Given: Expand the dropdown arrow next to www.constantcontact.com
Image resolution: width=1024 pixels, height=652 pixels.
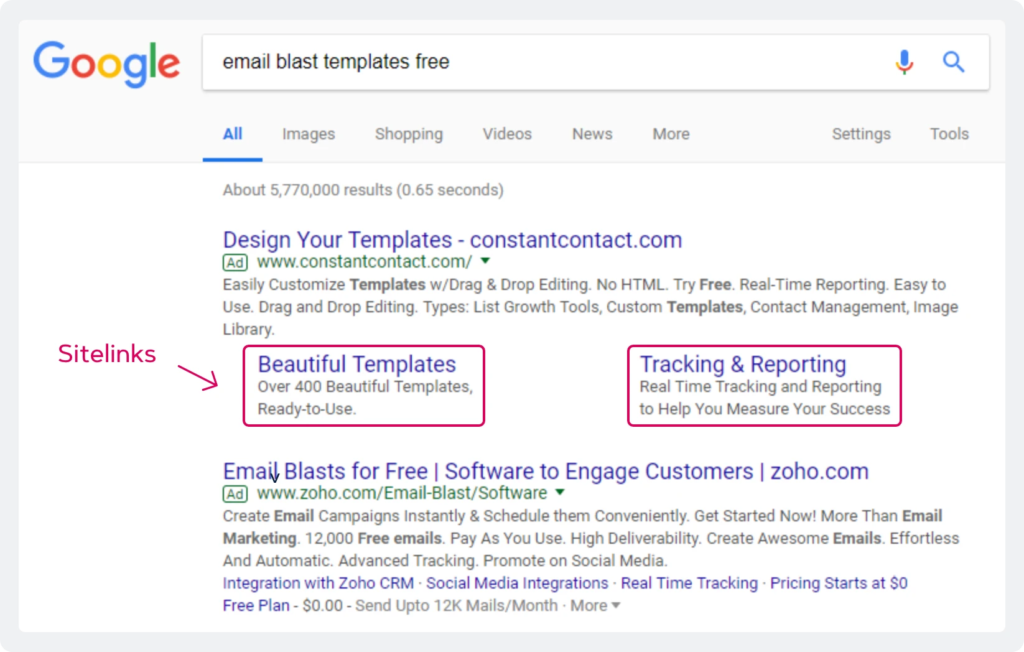Looking at the screenshot, I should [484, 262].
